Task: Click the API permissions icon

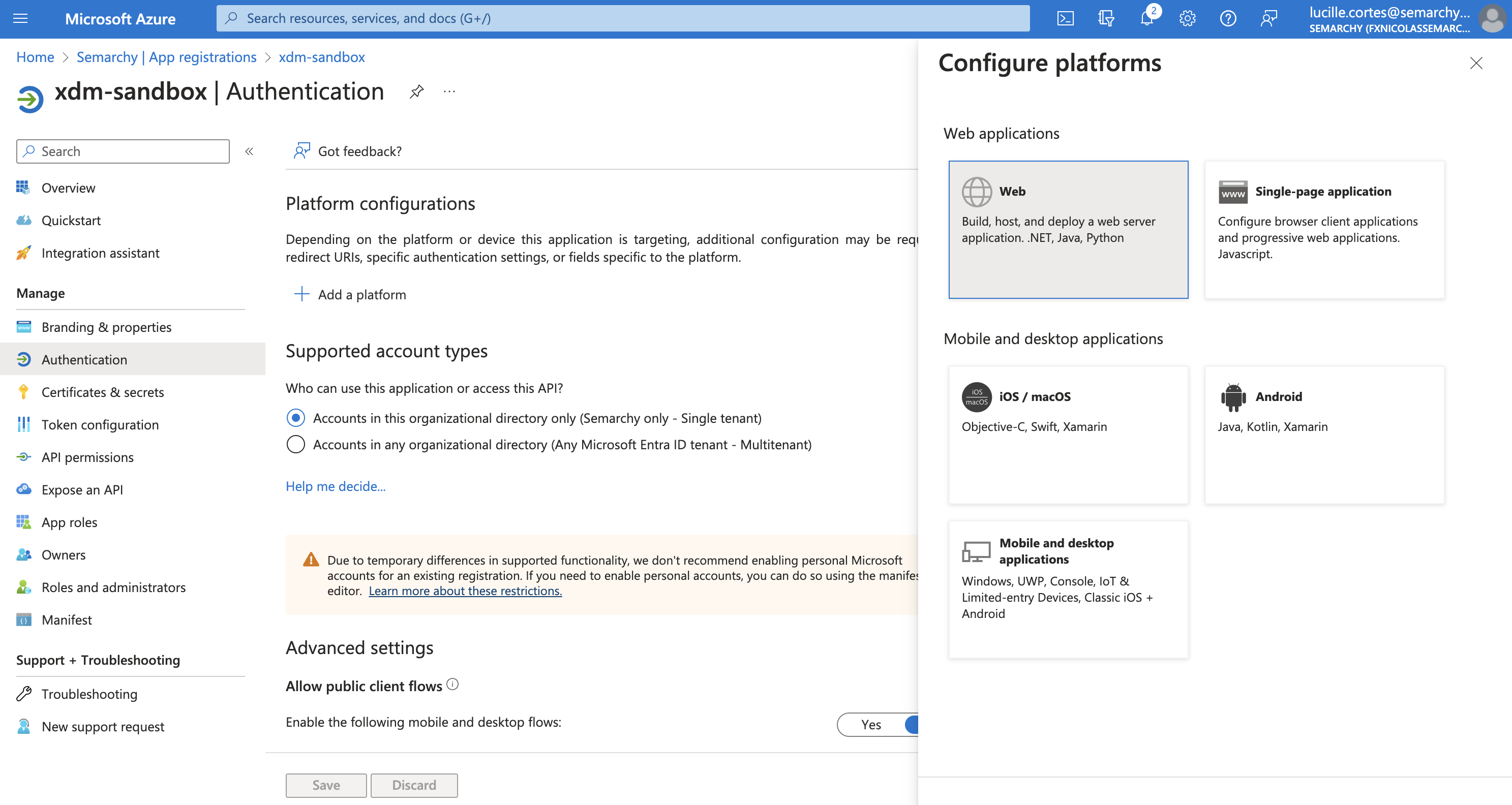Action: 24,457
